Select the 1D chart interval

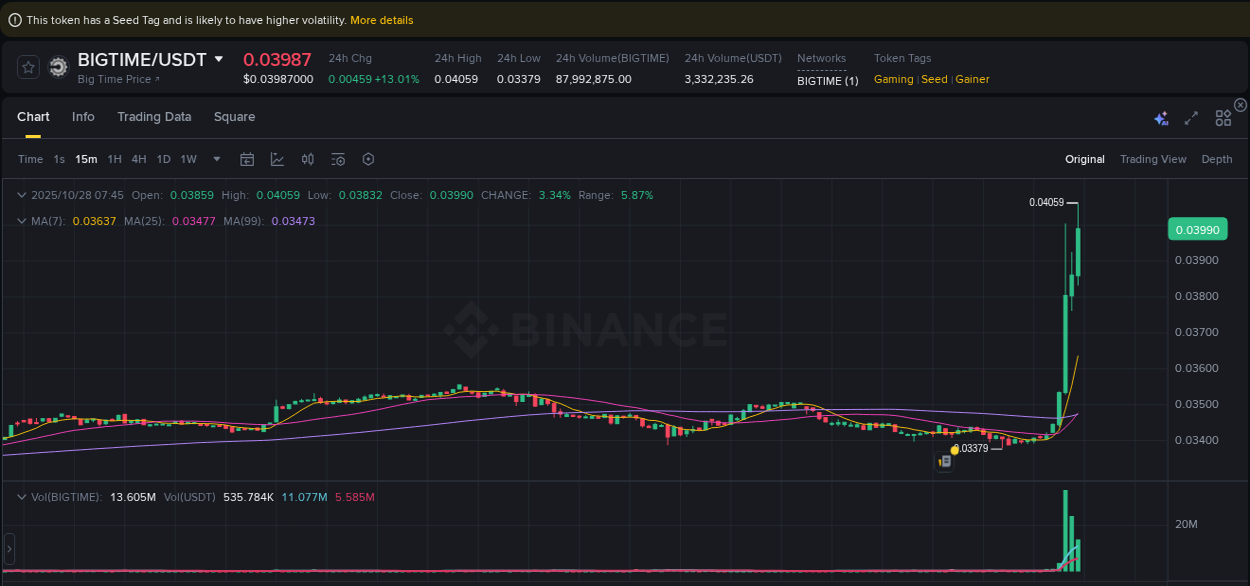163,159
